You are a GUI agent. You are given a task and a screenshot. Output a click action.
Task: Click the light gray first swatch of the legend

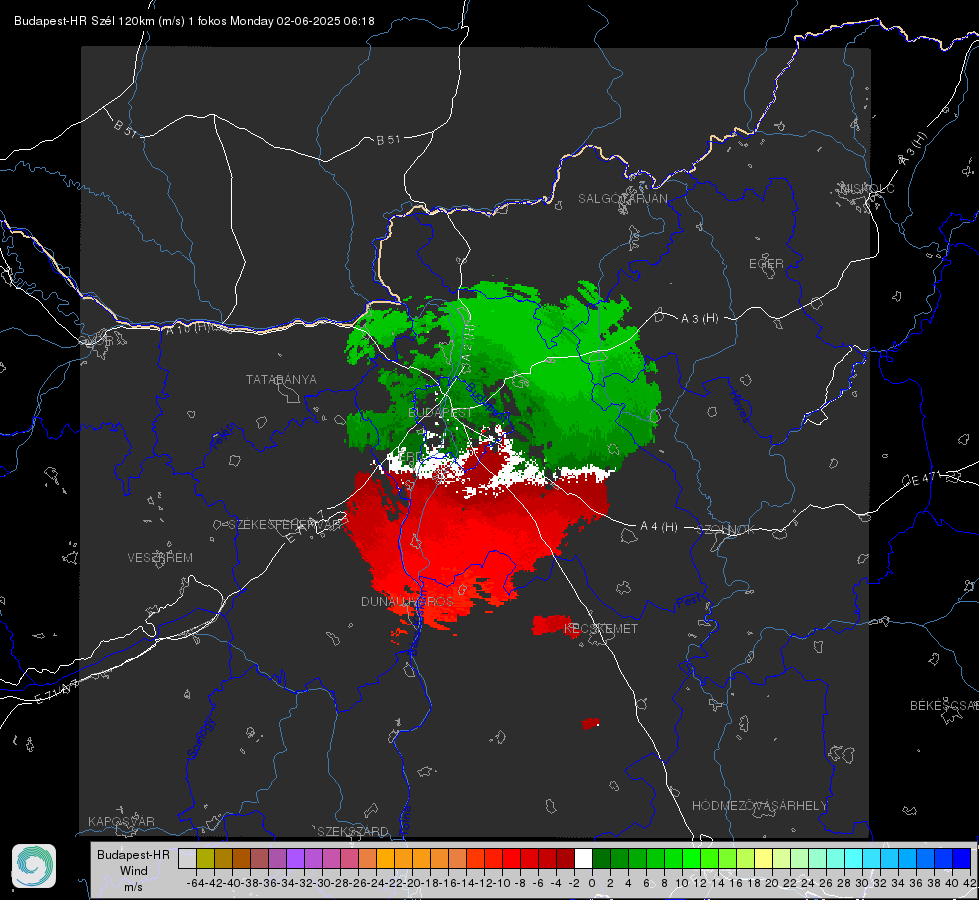tap(187, 858)
